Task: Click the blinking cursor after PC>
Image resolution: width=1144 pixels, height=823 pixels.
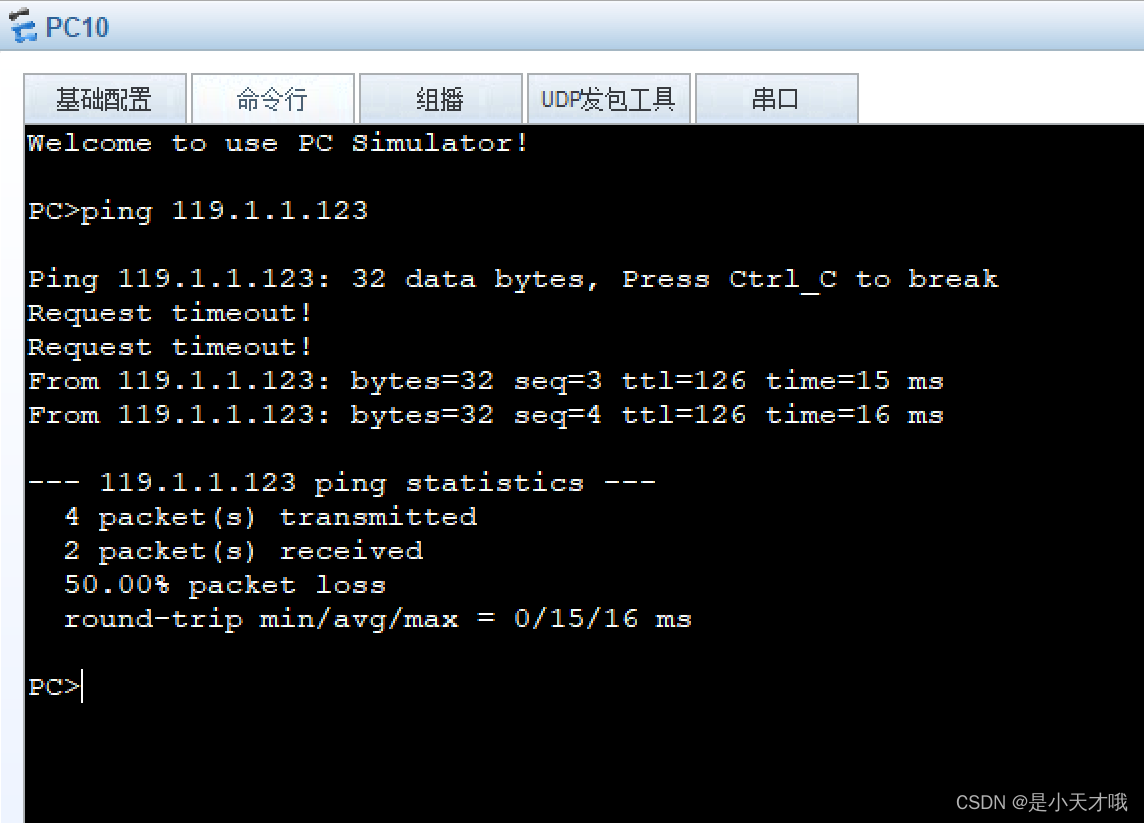Action: pos(82,687)
